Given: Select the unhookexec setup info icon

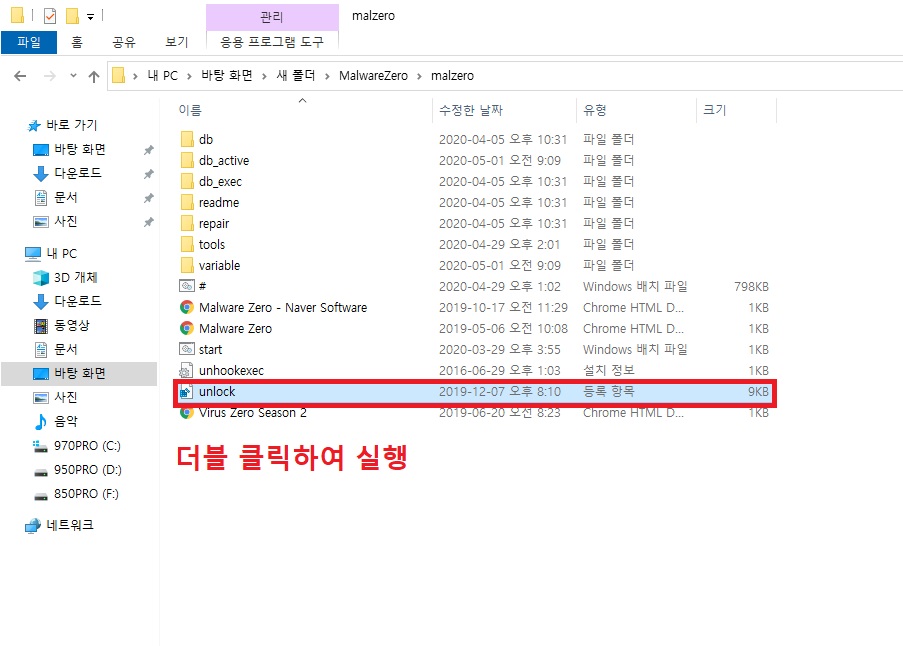Looking at the screenshot, I should point(186,370).
